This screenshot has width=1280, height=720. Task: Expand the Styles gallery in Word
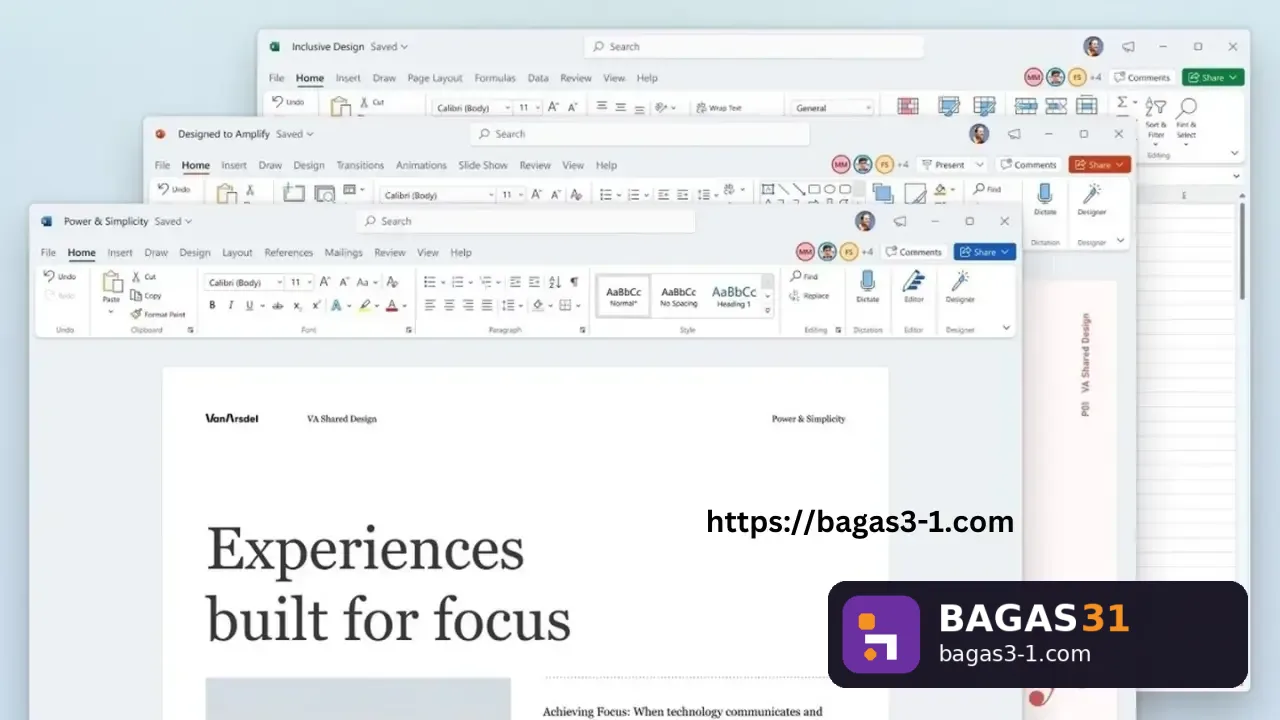[x=768, y=311]
